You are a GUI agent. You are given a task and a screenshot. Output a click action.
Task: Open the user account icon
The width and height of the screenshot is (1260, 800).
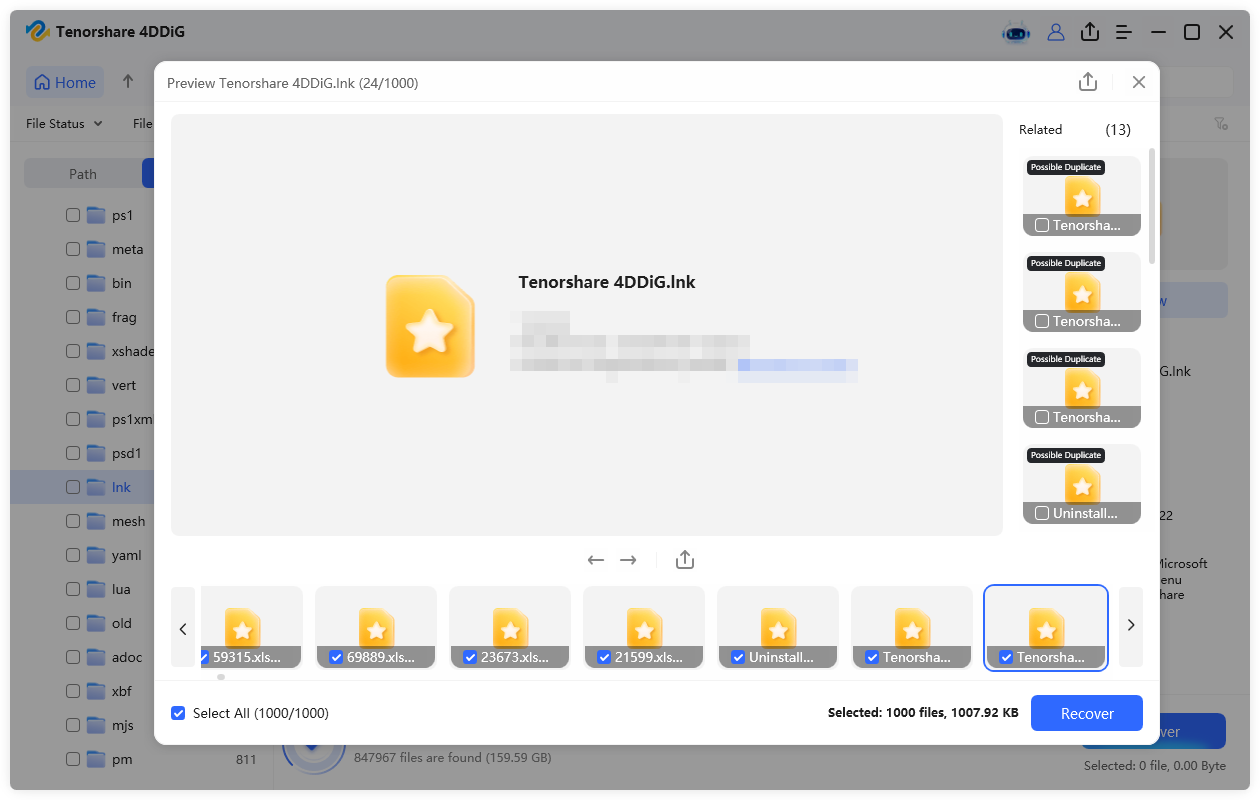(x=1056, y=32)
